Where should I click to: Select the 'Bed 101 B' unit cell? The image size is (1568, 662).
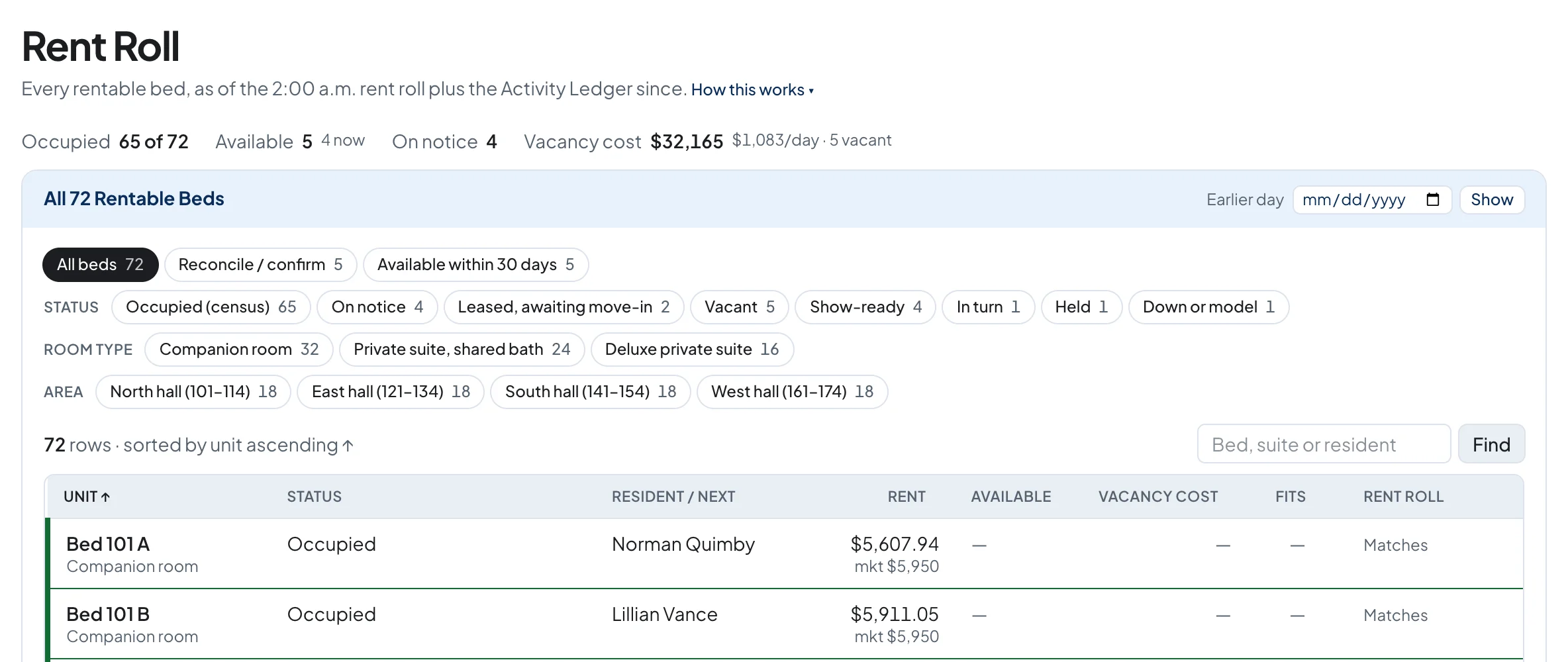pyautogui.click(x=108, y=614)
